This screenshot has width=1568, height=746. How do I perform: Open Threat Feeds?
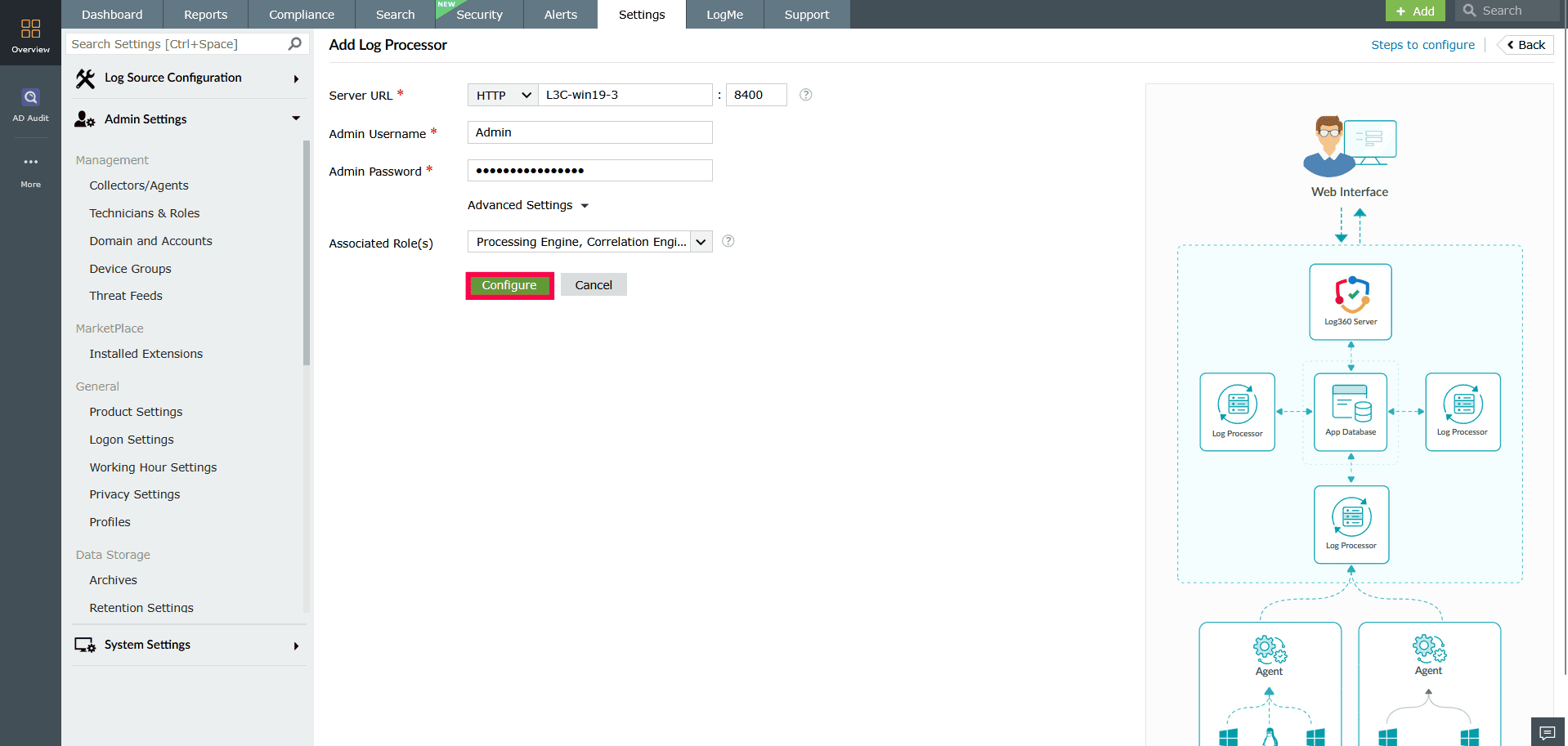click(x=126, y=296)
